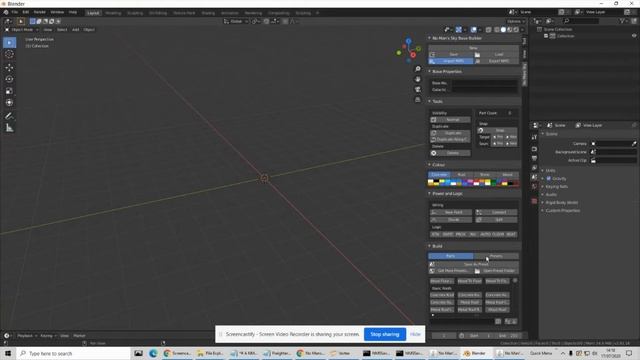Activate the Scale tool

9,91
